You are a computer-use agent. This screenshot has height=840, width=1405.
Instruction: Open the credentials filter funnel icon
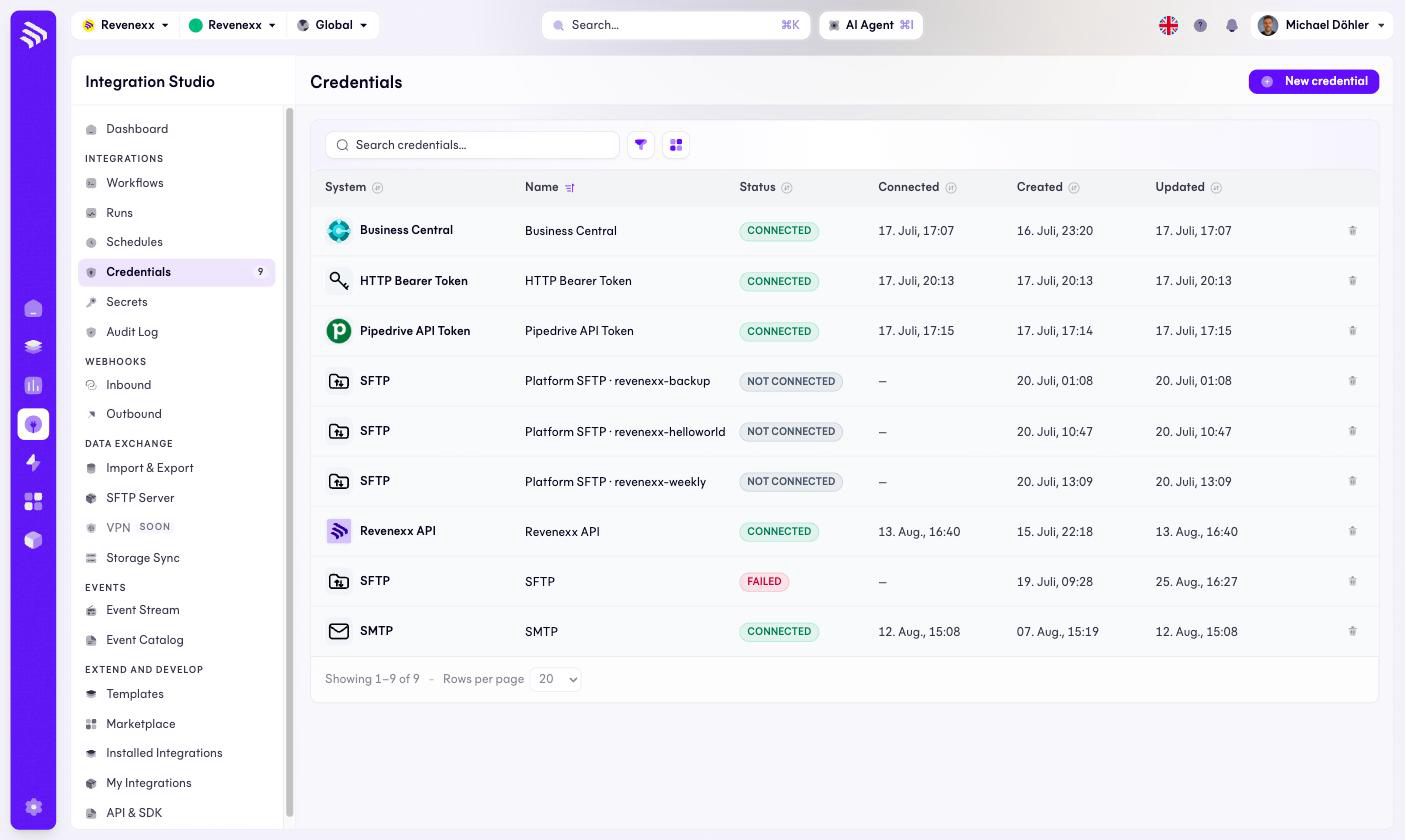[x=641, y=145]
